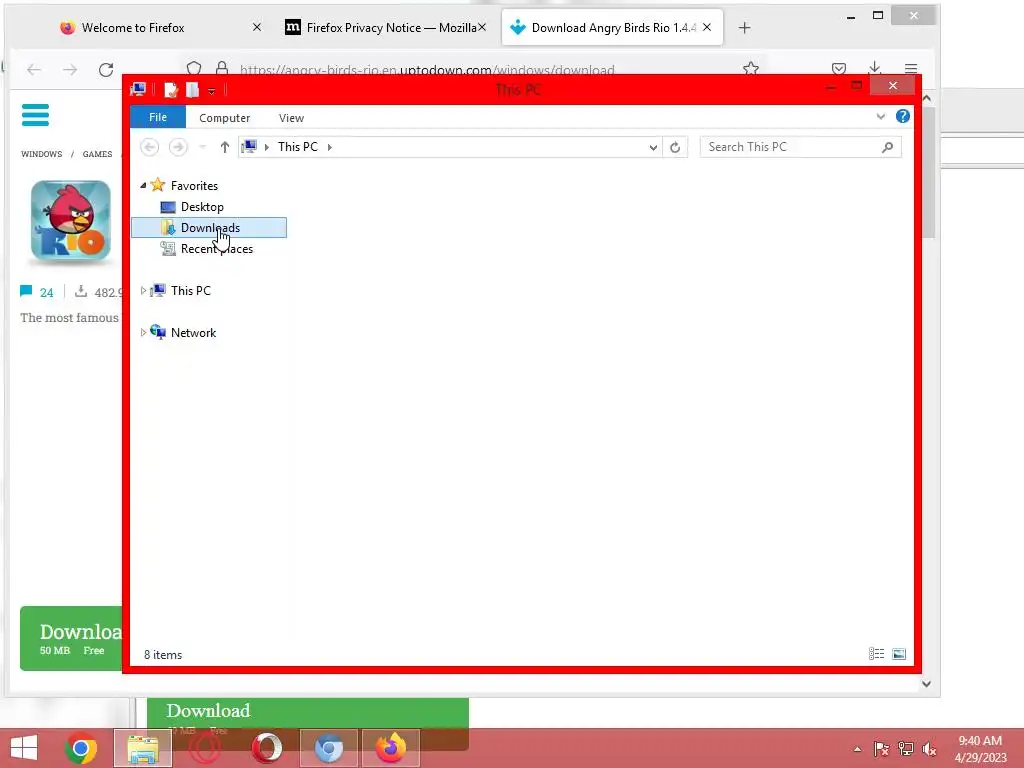1024x768 pixels.
Task: Open Firefox from the taskbar
Action: tap(391, 748)
